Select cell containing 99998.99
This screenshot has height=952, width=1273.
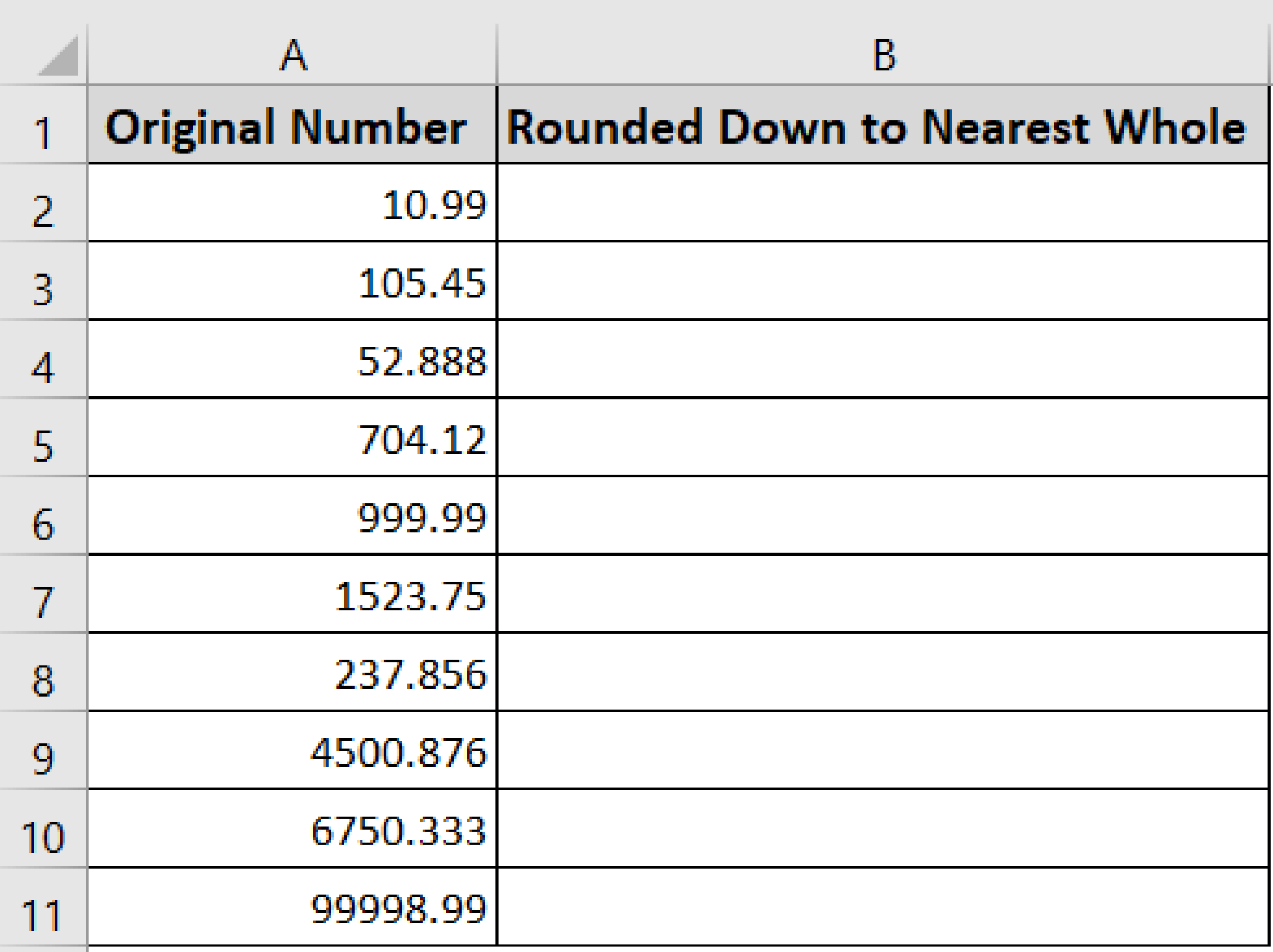coord(293,909)
